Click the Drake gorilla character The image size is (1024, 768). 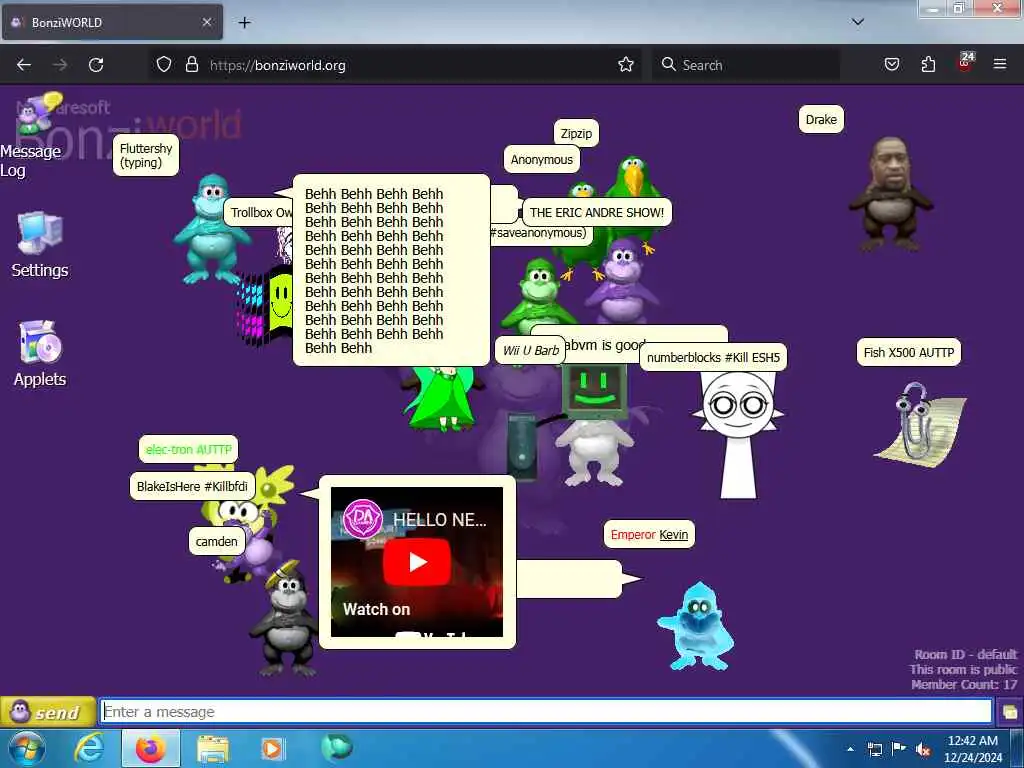[x=891, y=195]
